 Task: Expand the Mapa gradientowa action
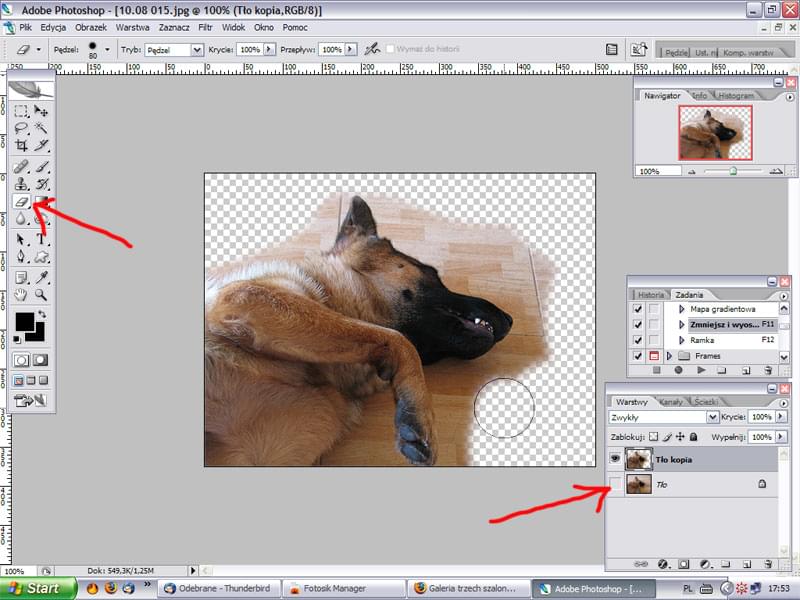[682, 309]
